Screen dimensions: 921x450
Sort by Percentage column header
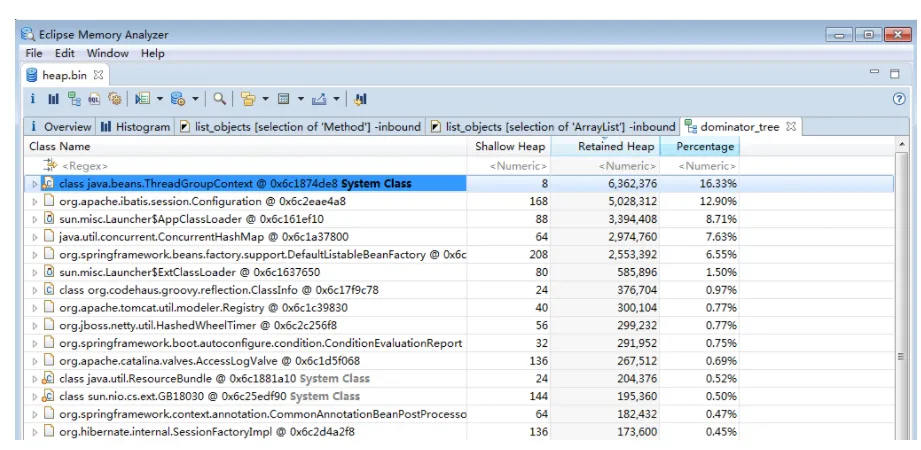(700, 146)
